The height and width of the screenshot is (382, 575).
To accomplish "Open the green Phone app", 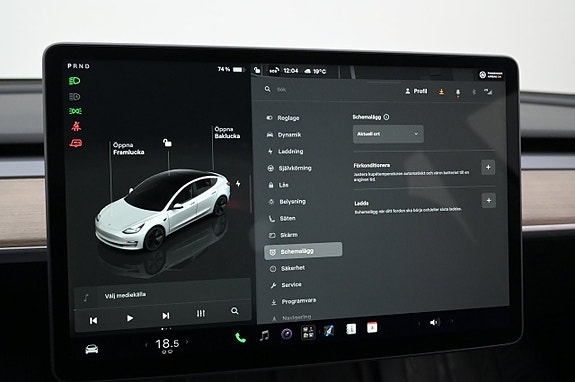I will [x=240, y=338].
